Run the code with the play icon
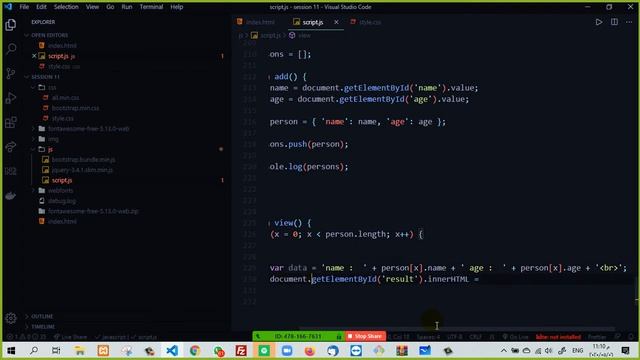640x360 pixels. coord(598,22)
